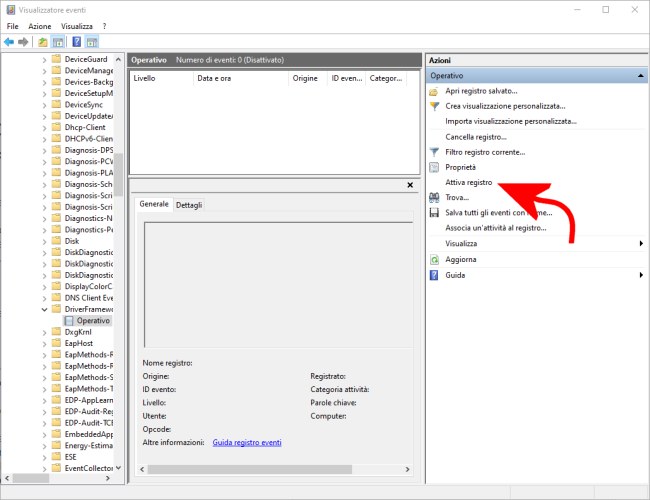
Task: Click the properties sheet icon beside Proprietà
Action: tap(434, 167)
